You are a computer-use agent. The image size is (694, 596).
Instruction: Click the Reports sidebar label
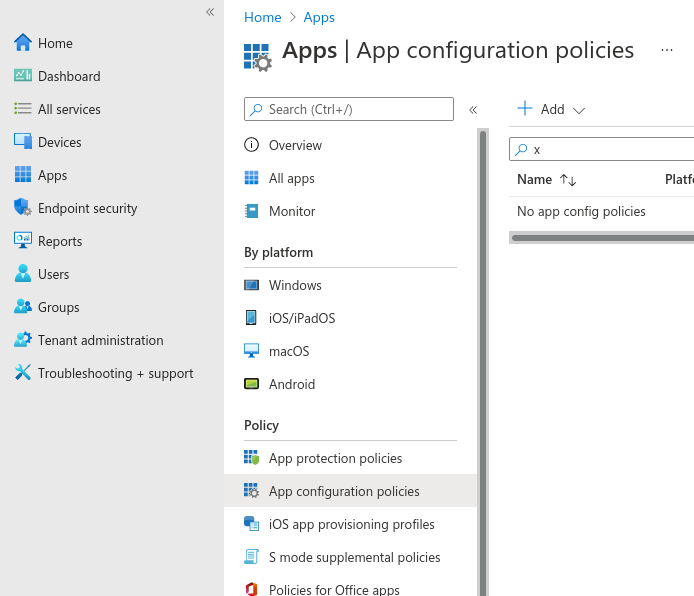point(60,242)
